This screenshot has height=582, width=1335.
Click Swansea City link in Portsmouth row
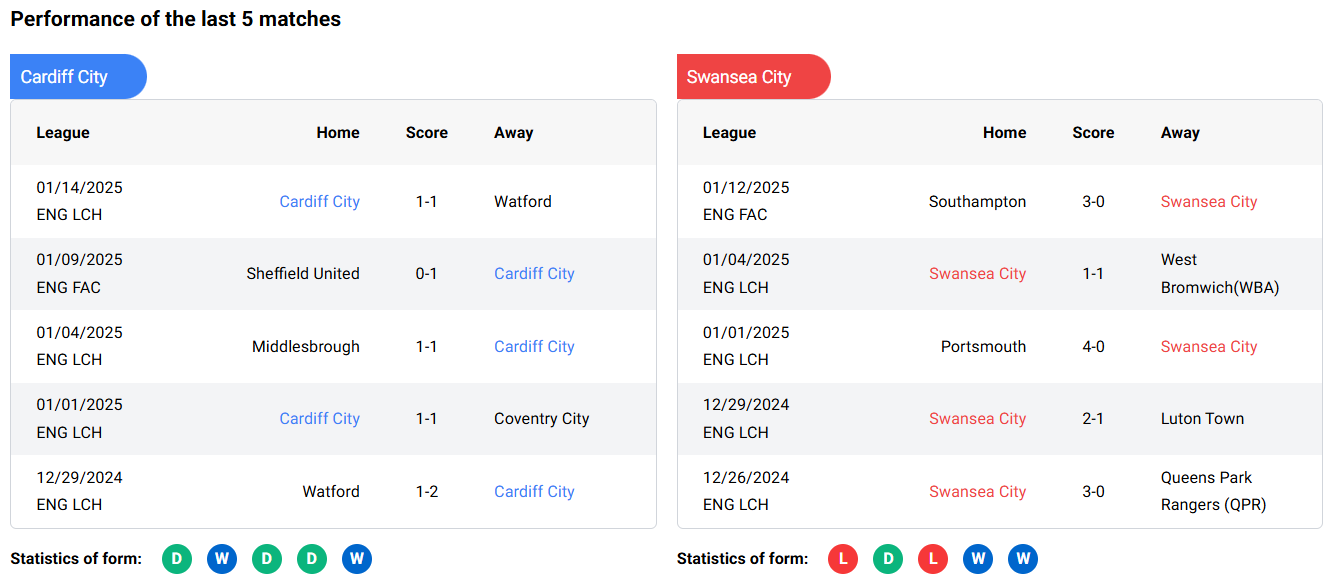click(x=1208, y=347)
